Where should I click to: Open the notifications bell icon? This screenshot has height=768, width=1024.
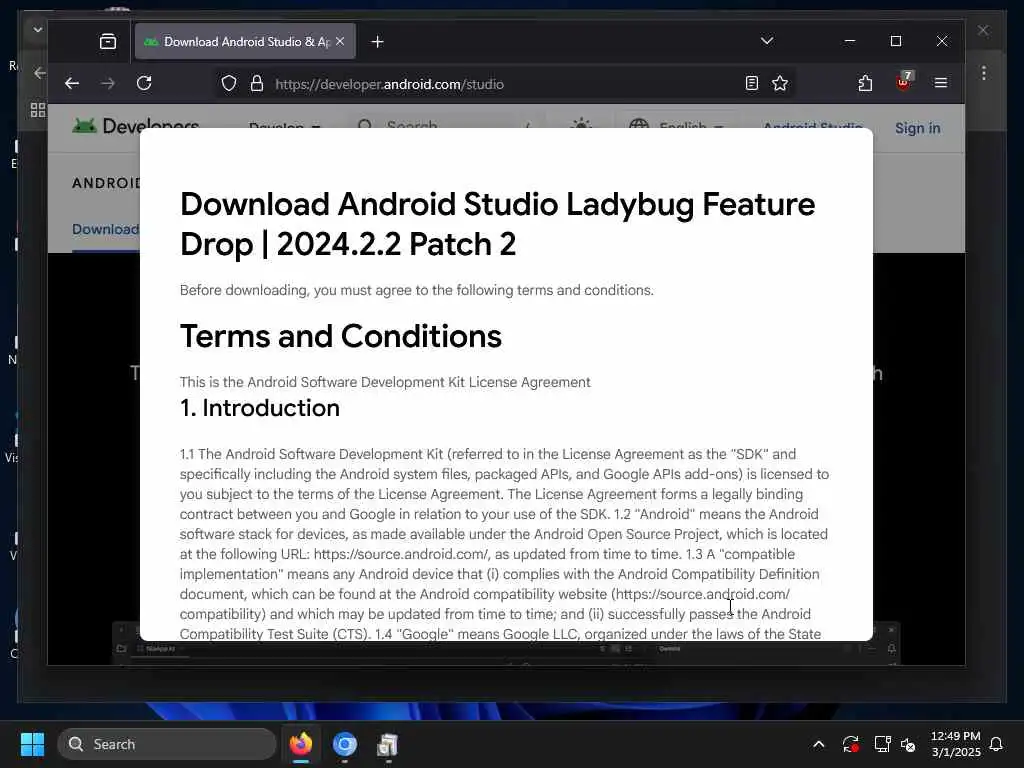tap(997, 744)
